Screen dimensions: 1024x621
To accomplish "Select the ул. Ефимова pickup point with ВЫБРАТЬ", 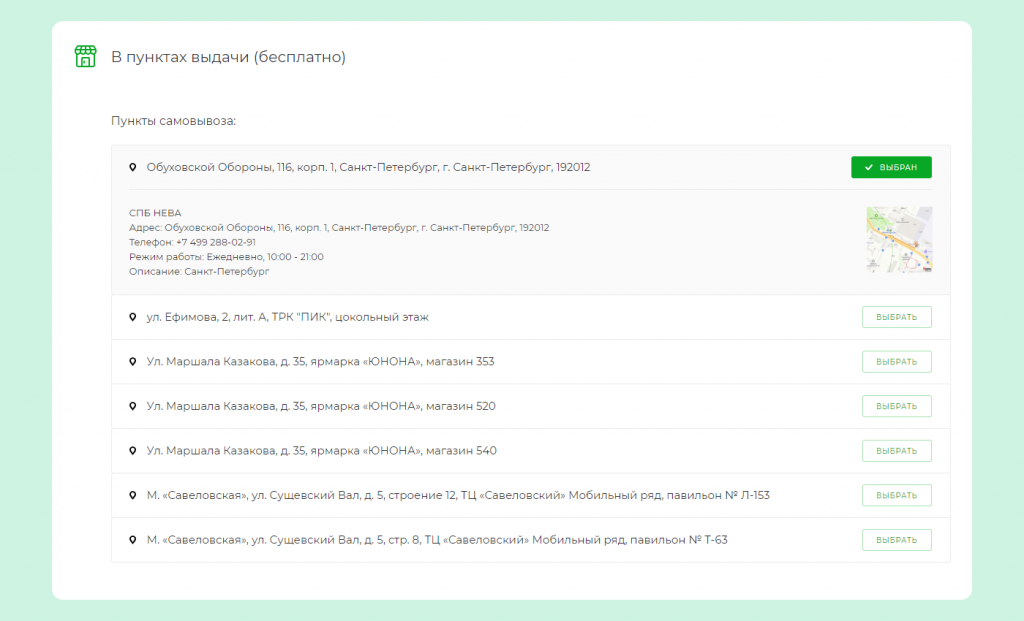I will pos(897,317).
